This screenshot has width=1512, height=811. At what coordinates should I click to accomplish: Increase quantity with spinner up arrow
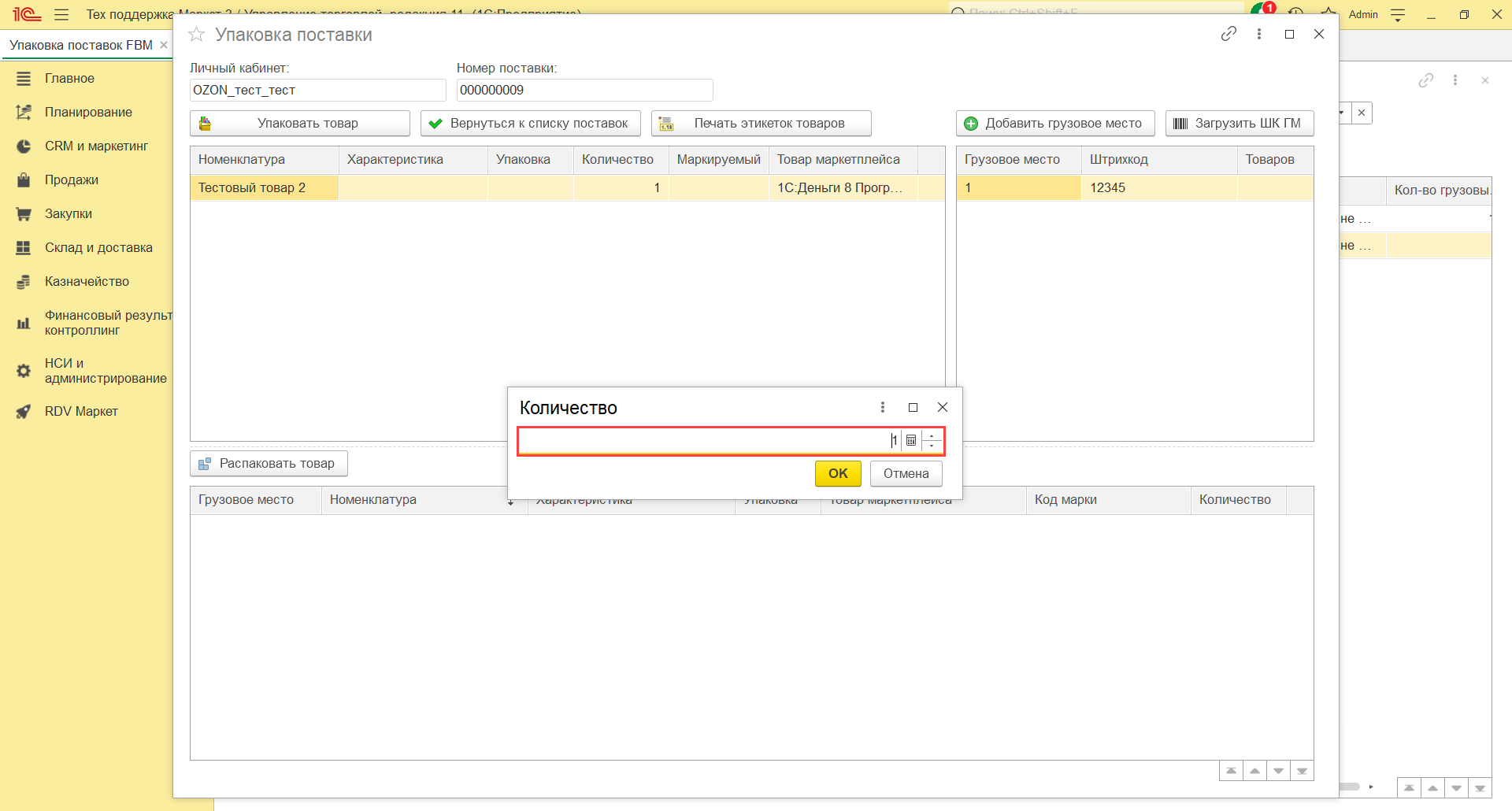pyautogui.click(x=932, y=435)
